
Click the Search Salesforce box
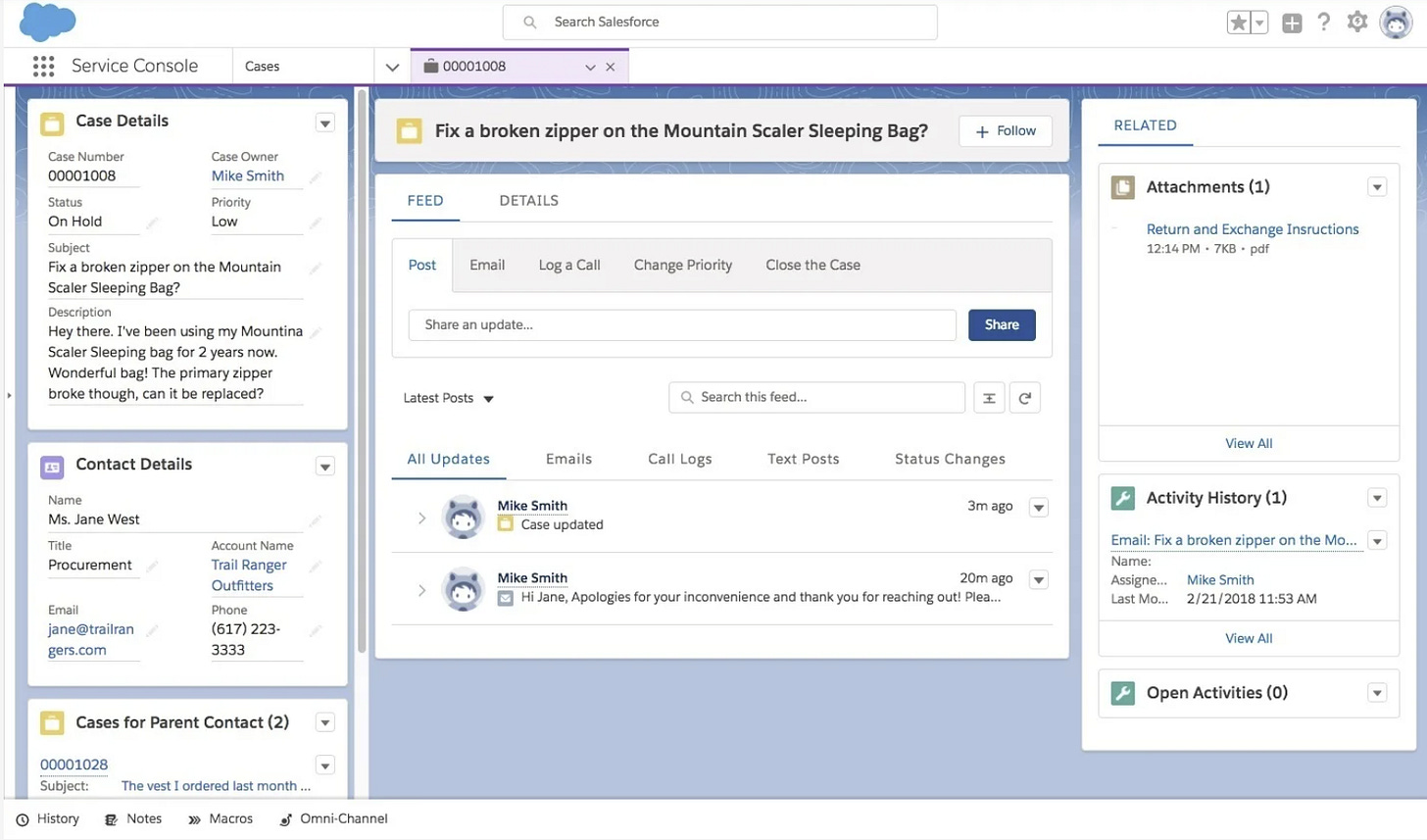[719, 22]
